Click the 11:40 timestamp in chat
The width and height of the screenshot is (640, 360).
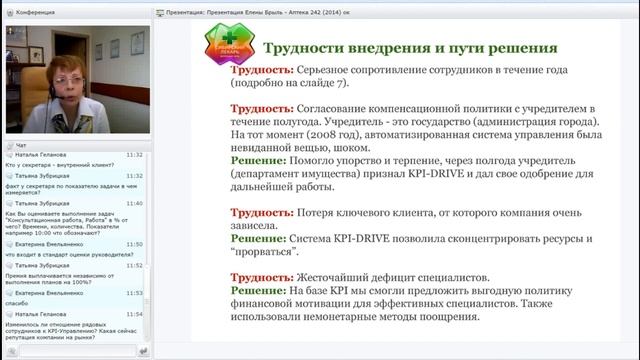click(x=134, y=203)
